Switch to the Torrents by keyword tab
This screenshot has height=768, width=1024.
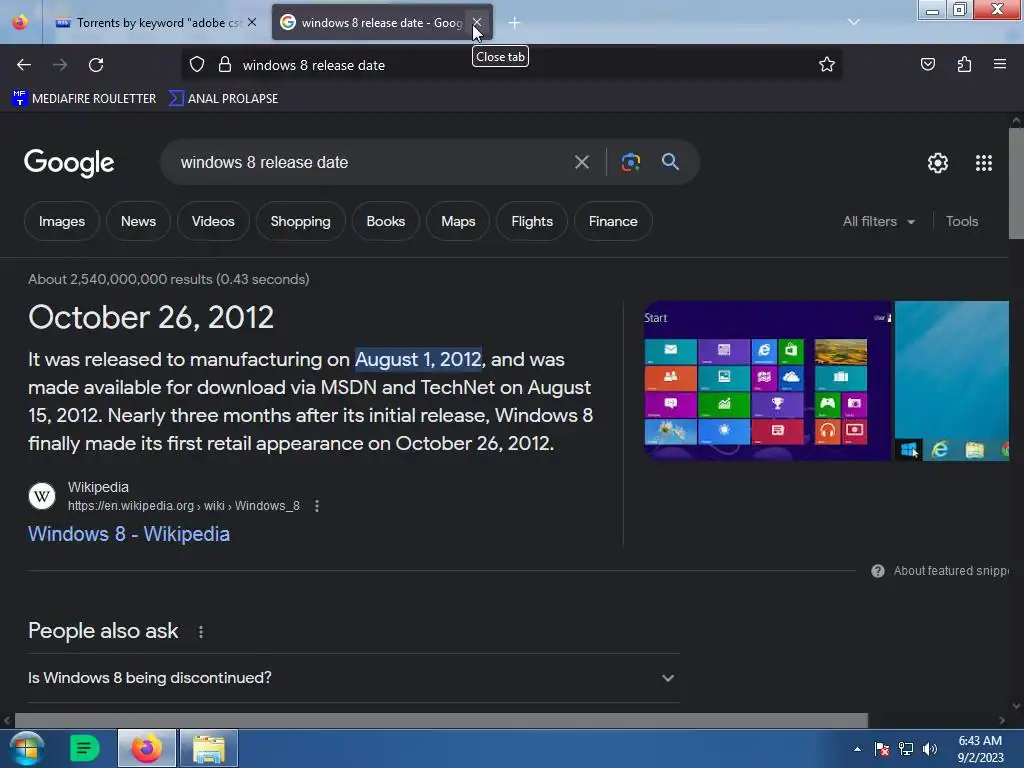click(x=157, y=23)
